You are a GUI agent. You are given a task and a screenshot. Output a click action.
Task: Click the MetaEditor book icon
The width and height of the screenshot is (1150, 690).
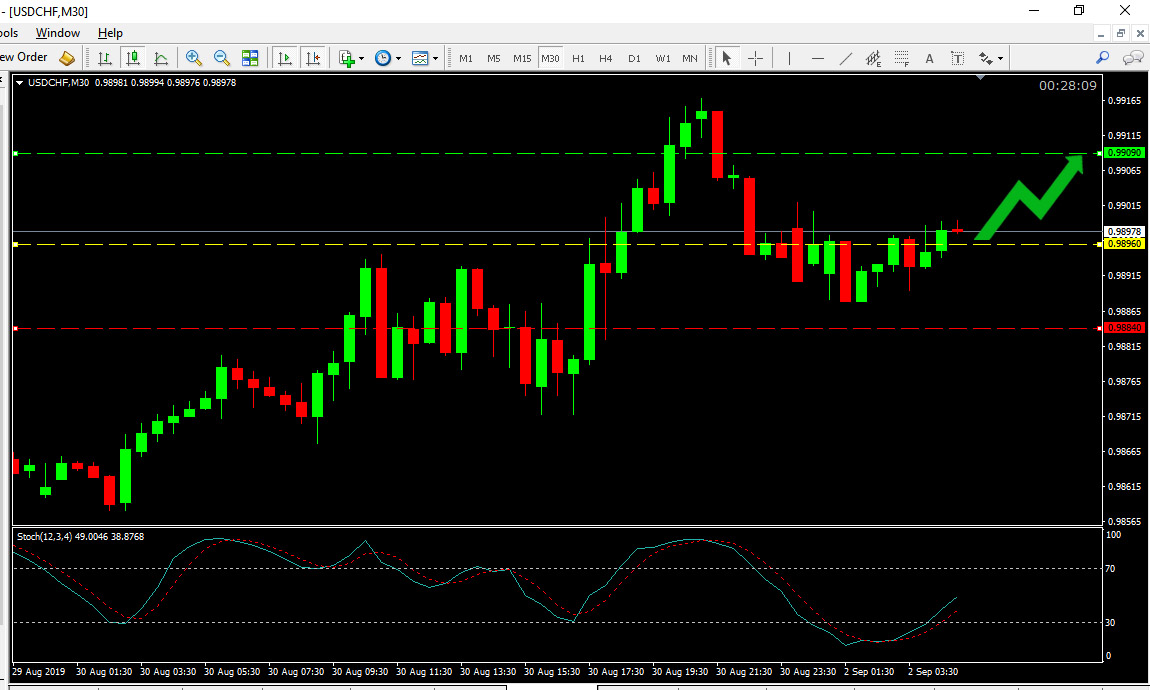(x=67, y=58)
